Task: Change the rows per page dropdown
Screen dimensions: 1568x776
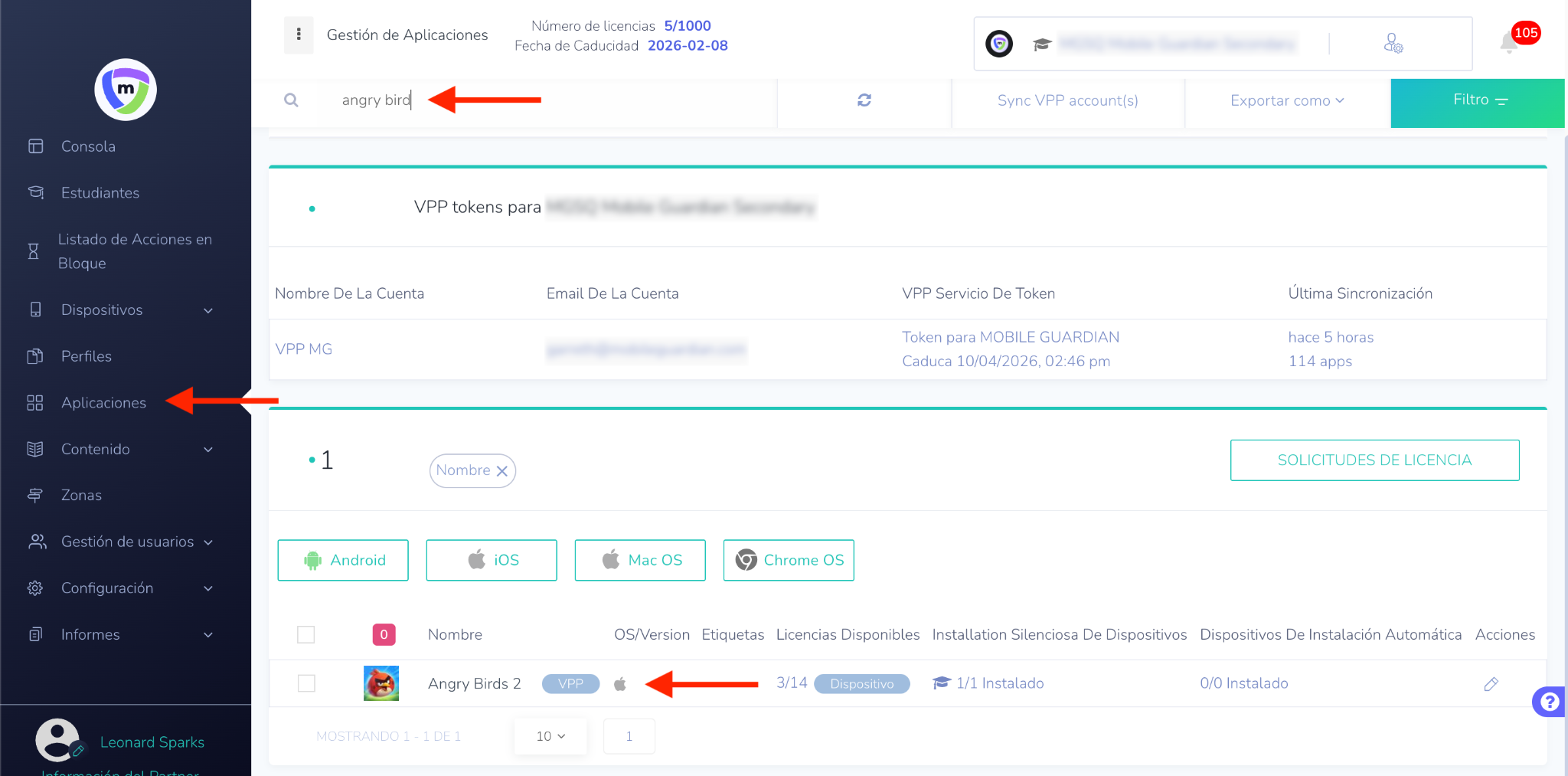Action: (550, 736)
